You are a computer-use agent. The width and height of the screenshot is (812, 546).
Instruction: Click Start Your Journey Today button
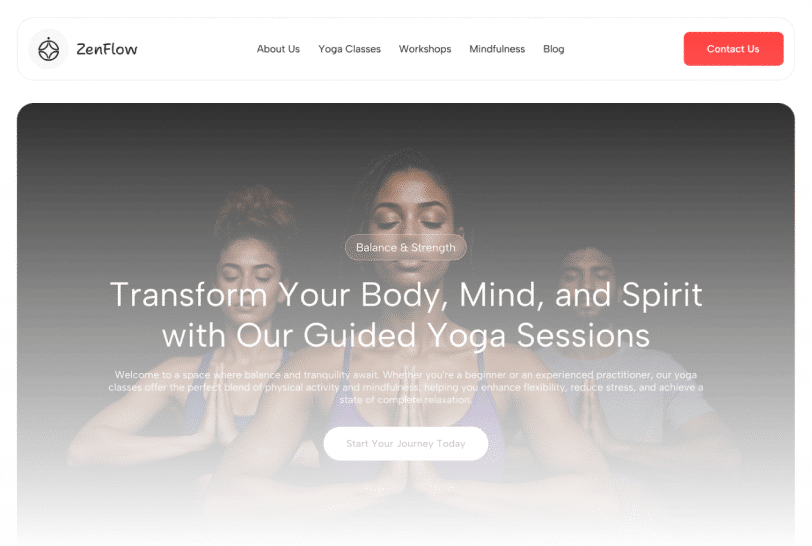[405, 443]
